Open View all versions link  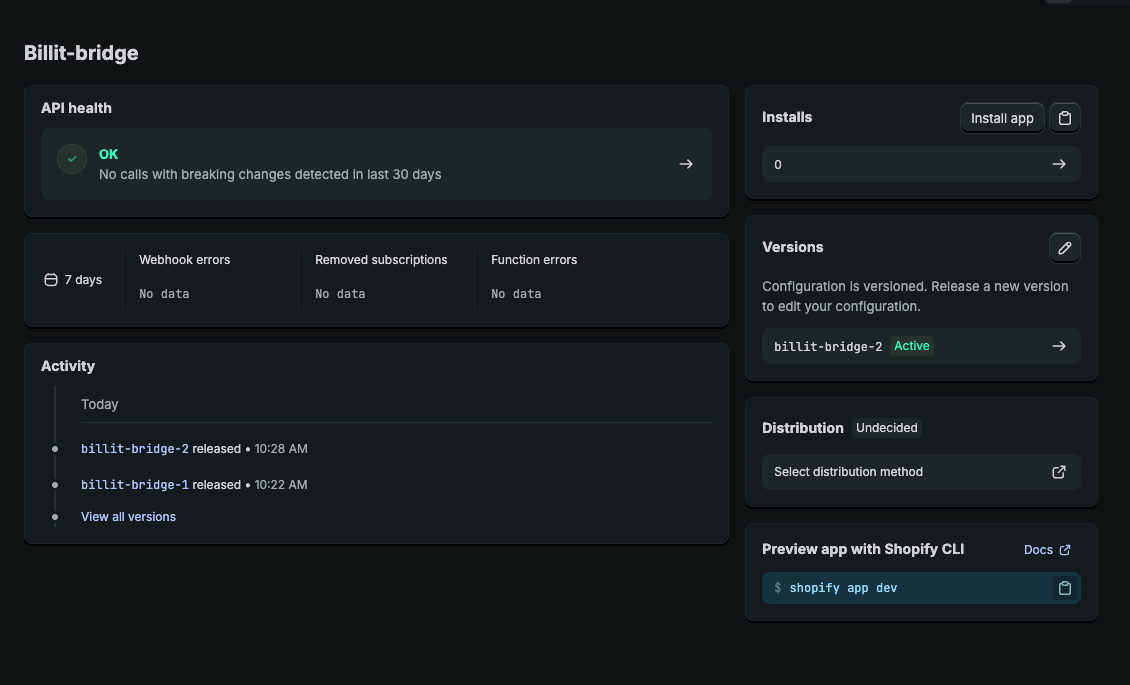(x=128, y=517)
